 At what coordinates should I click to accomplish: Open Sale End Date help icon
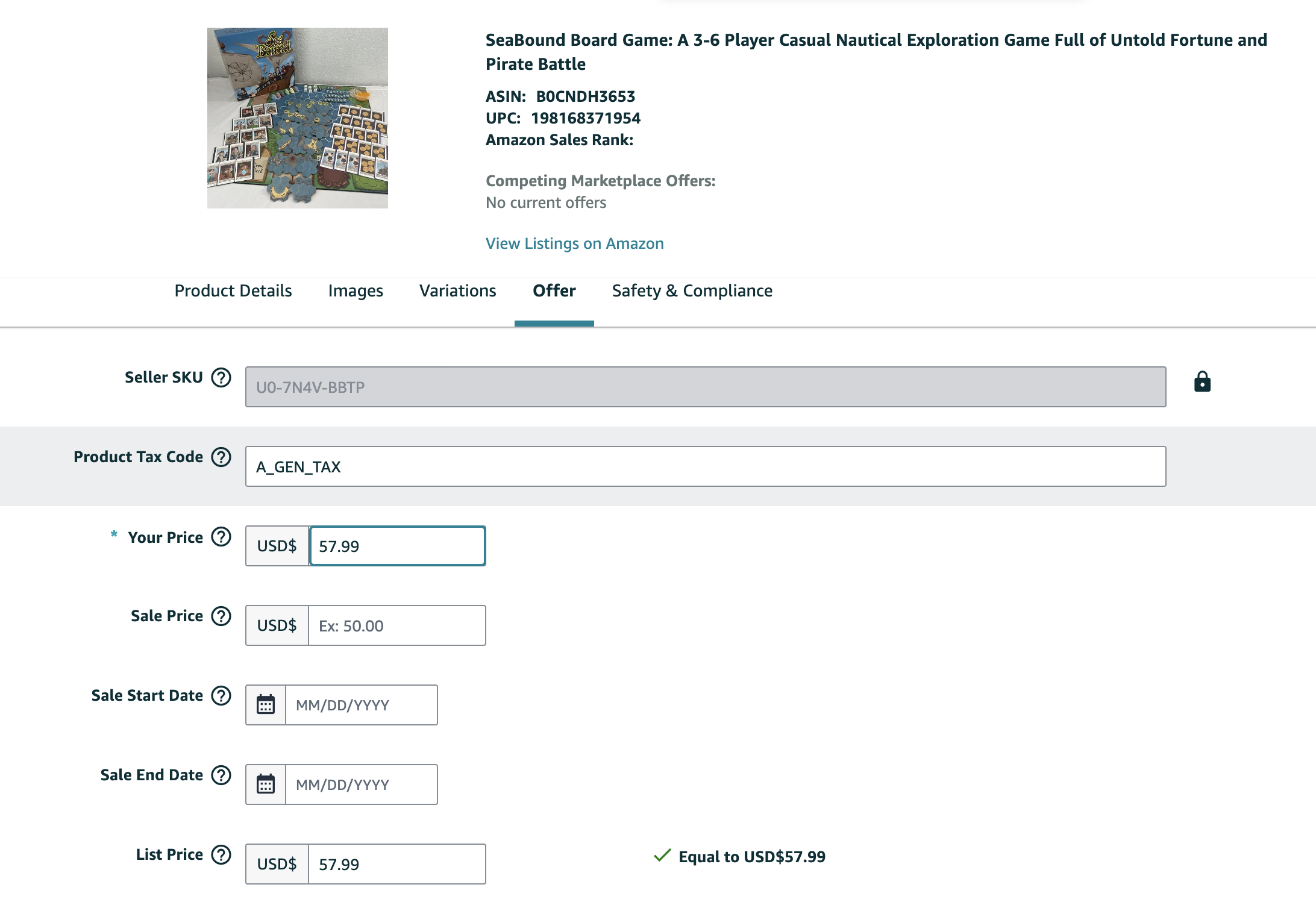coord(221,775)
